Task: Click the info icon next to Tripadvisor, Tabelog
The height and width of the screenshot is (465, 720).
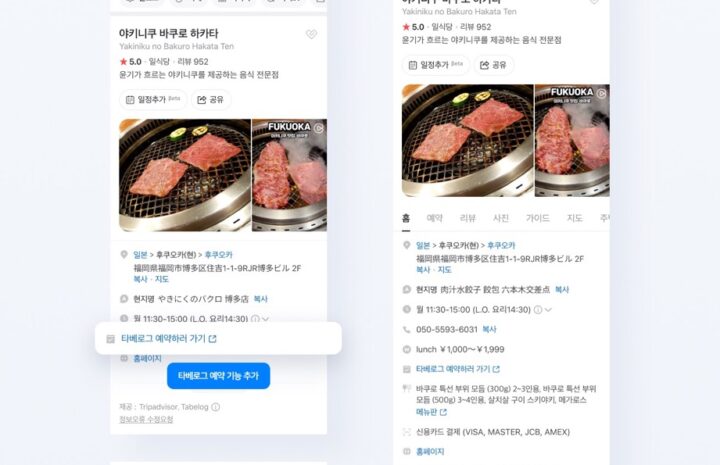Action: click(215, 407)
